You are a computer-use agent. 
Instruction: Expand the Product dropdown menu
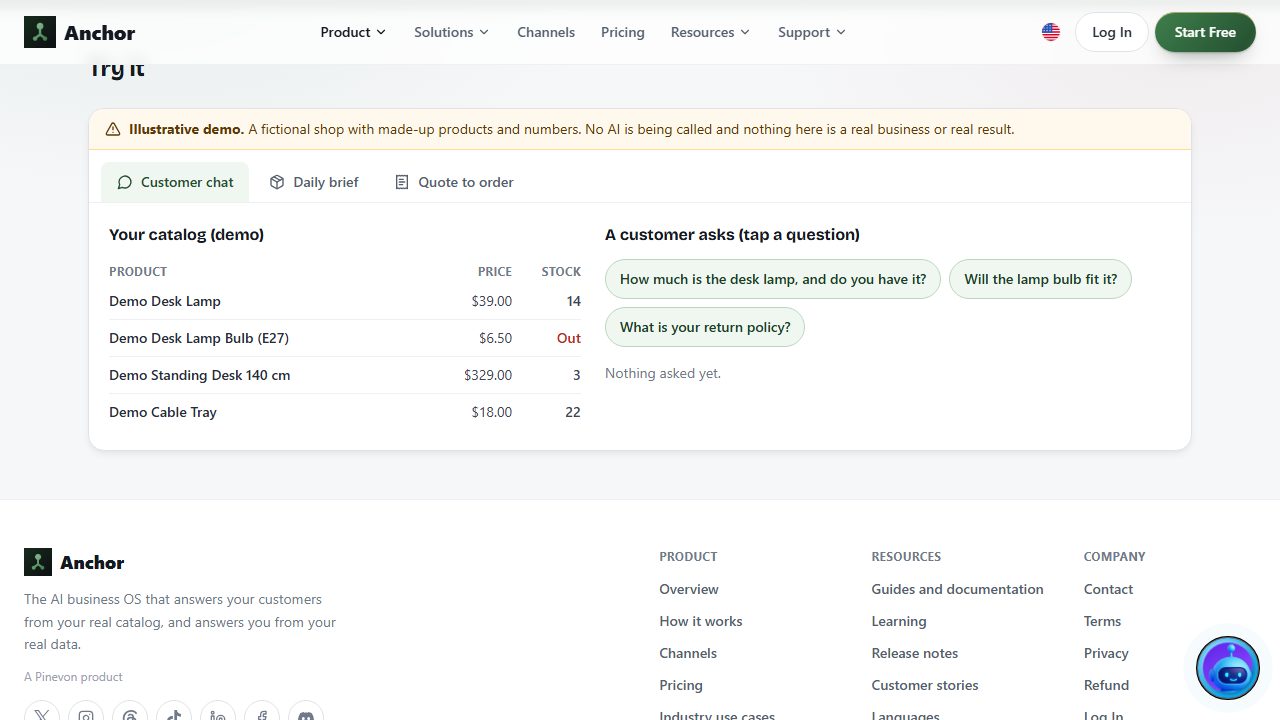click(x=353, y=32)
